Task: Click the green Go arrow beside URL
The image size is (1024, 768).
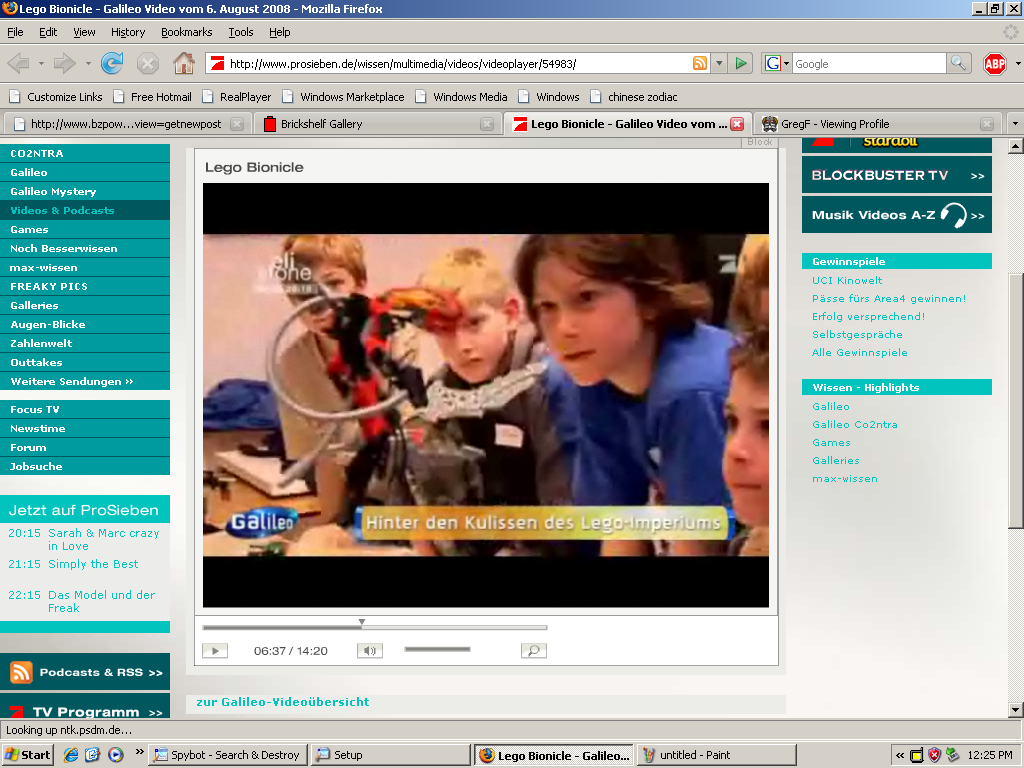Action: pos(741,63)
